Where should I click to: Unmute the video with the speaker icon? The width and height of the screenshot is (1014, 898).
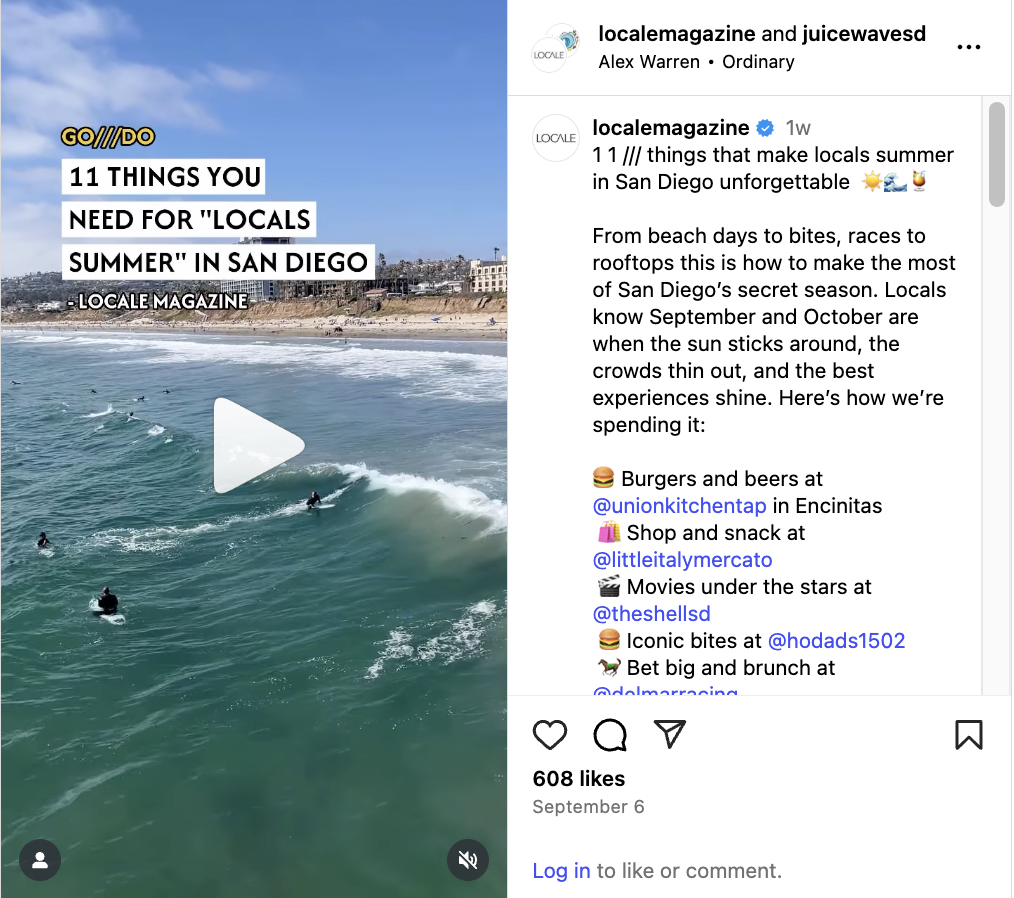(x=468, y=860)
